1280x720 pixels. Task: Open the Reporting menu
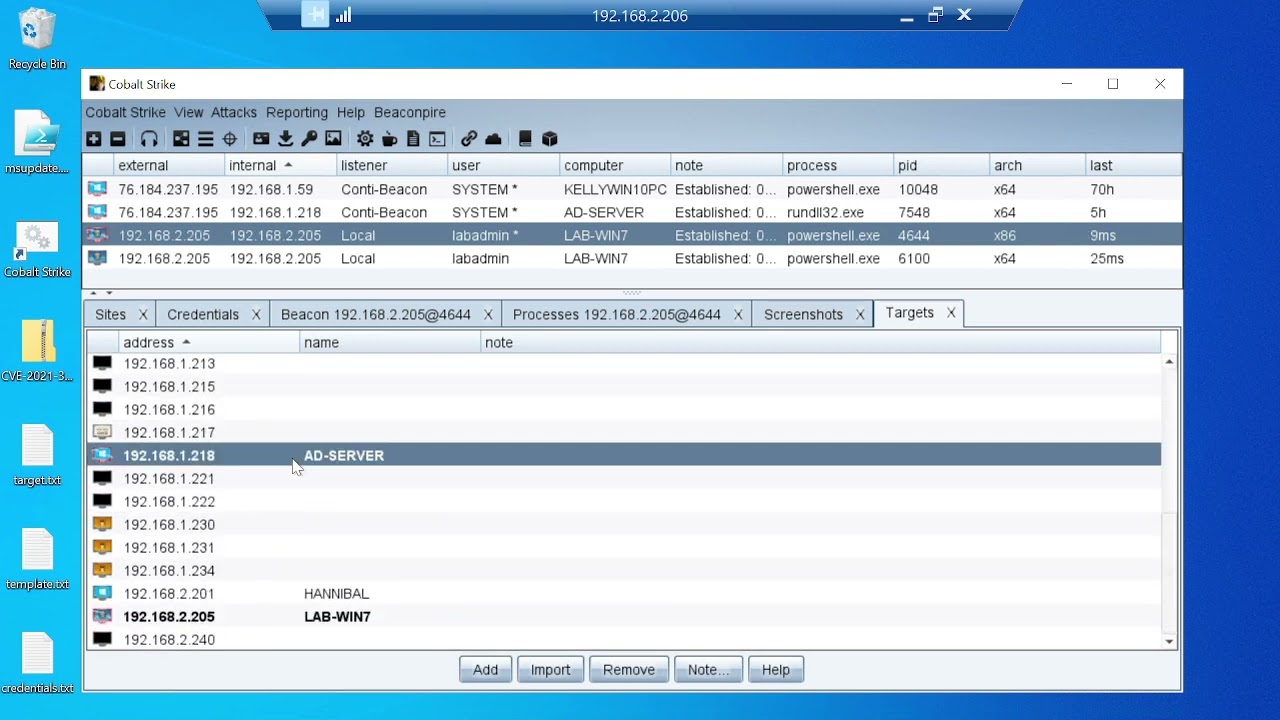[x=297, y=112]
